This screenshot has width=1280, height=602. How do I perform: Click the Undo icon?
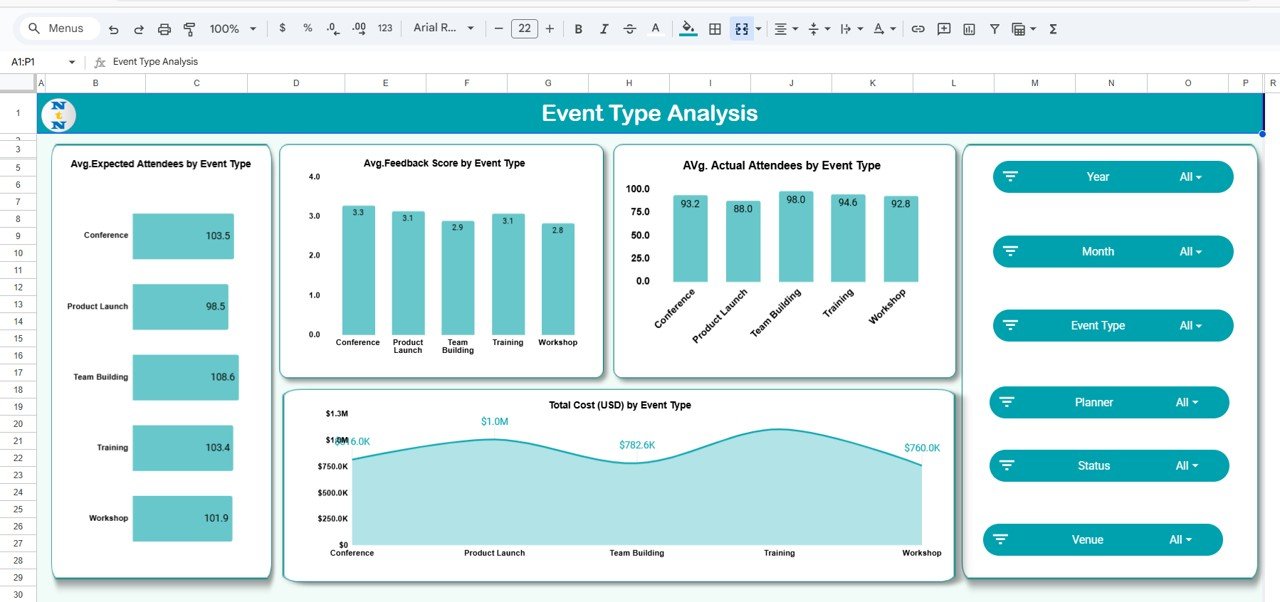[x=114, y=28]
